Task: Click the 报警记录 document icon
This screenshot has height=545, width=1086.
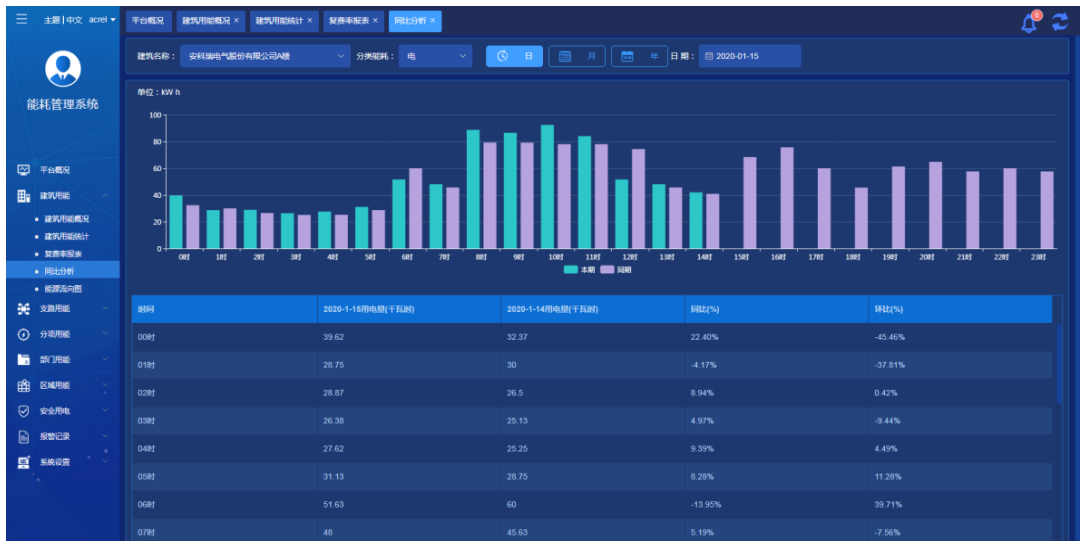Action: tap(24, 436)
